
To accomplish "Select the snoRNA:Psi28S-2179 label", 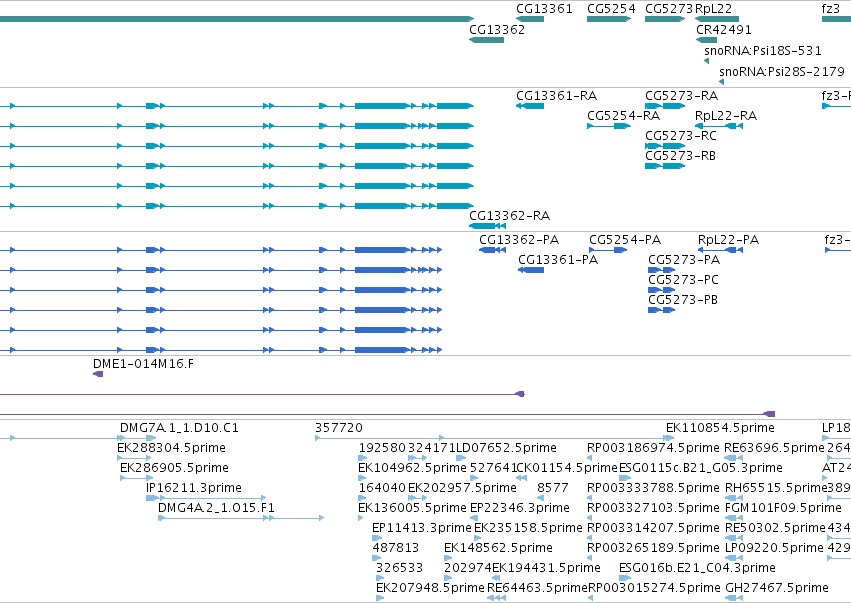I will coord(782,72).
